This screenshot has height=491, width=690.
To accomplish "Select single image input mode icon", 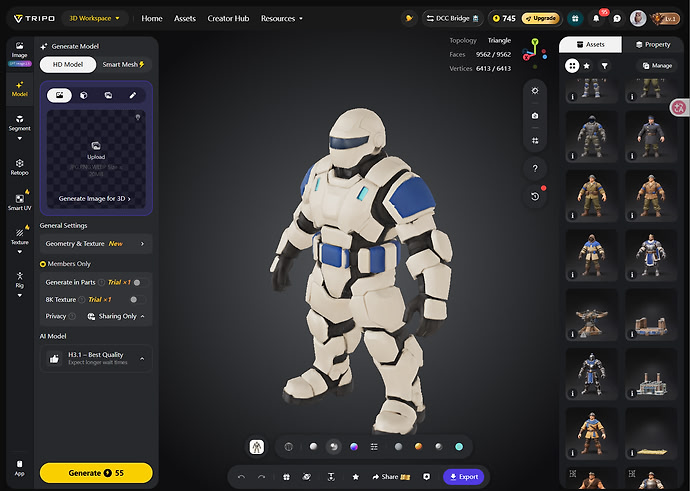I will [59, 95].
